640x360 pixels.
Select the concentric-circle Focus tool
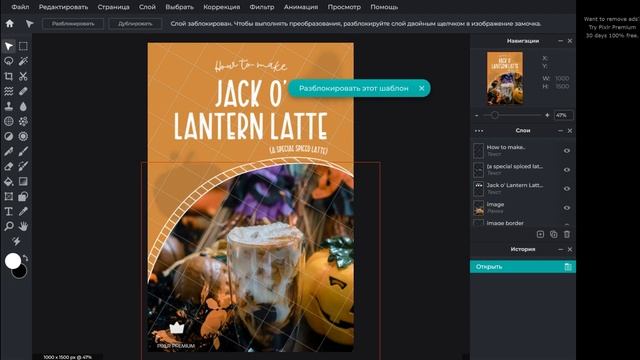[x=23, y=136]
